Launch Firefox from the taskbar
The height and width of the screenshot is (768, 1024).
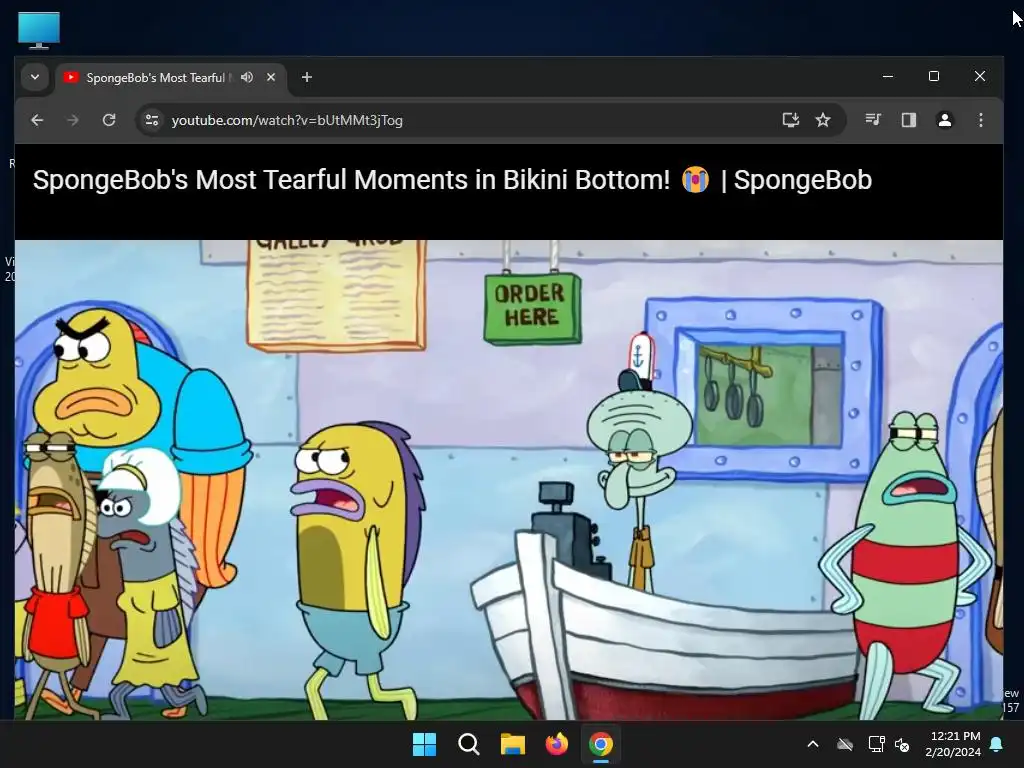coord(556,744)
